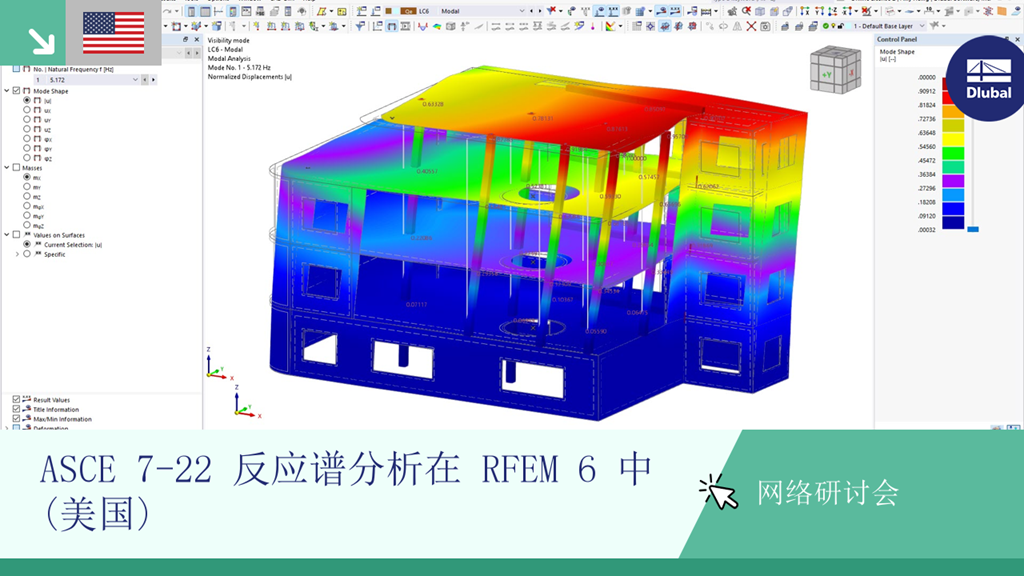The image size is (1024, 576).
Task: Click the next load case arrow
Action: [x=541, y=11]
